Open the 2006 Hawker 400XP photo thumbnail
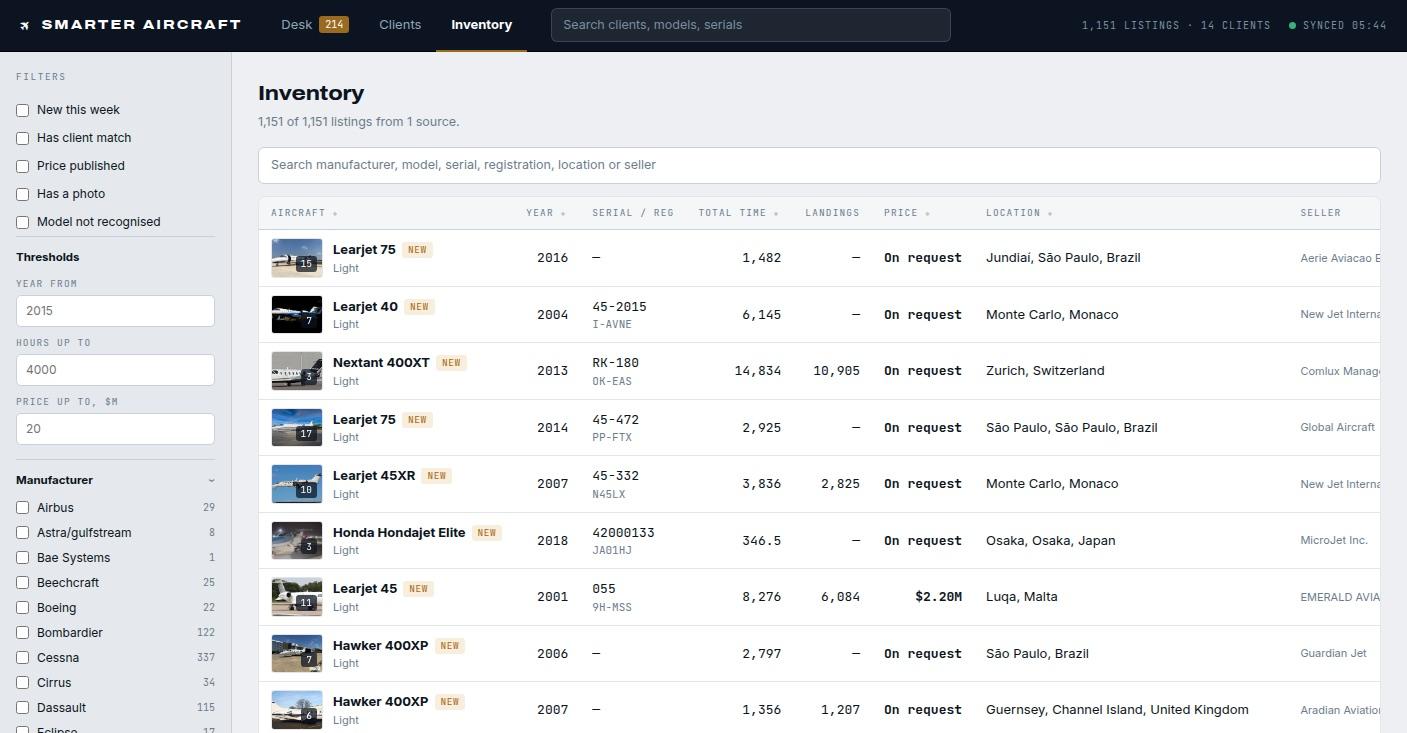The width and height of the screenshot is (1407, 733). [297, 653]
